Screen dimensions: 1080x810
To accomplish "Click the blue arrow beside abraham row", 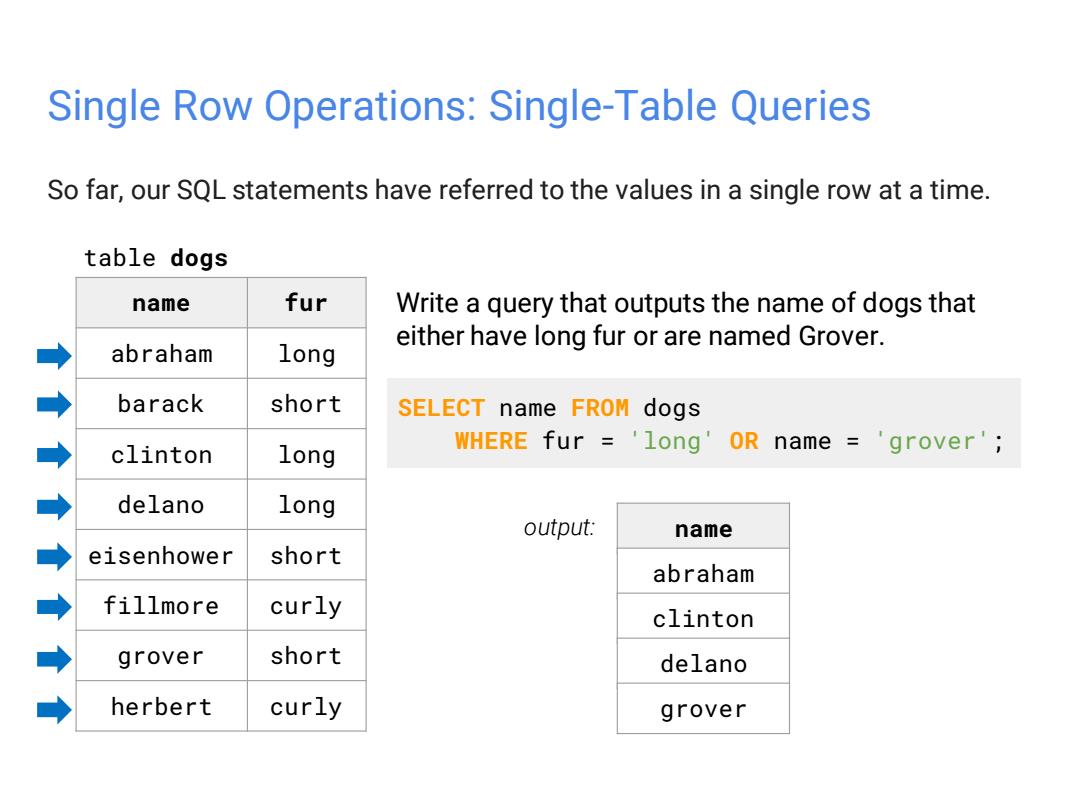I will pos(54,355).
